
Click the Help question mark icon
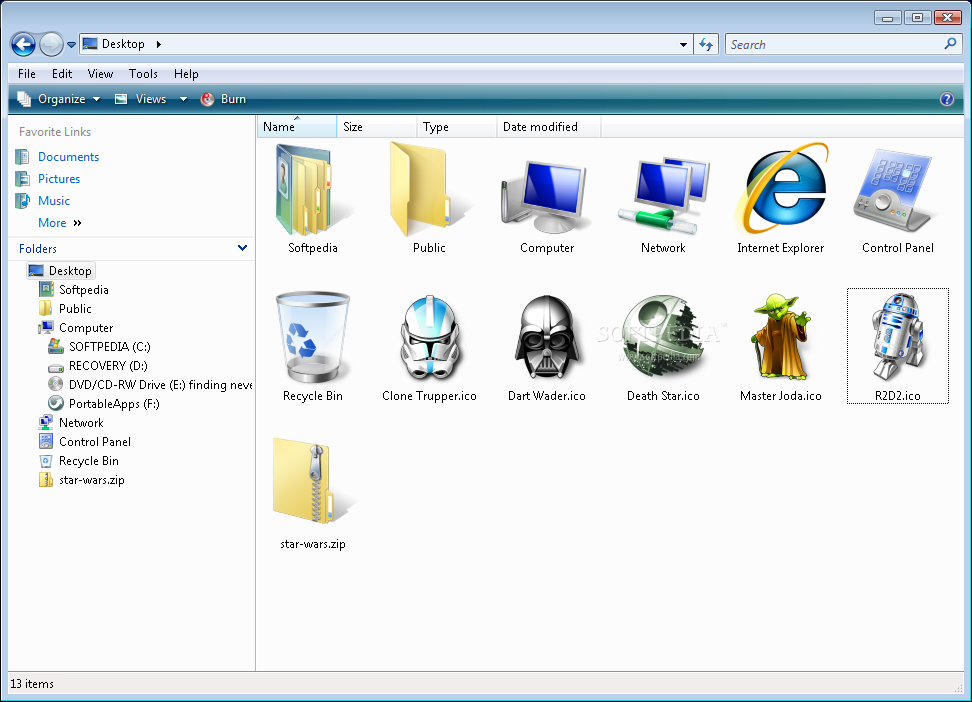tap(947, 99)
